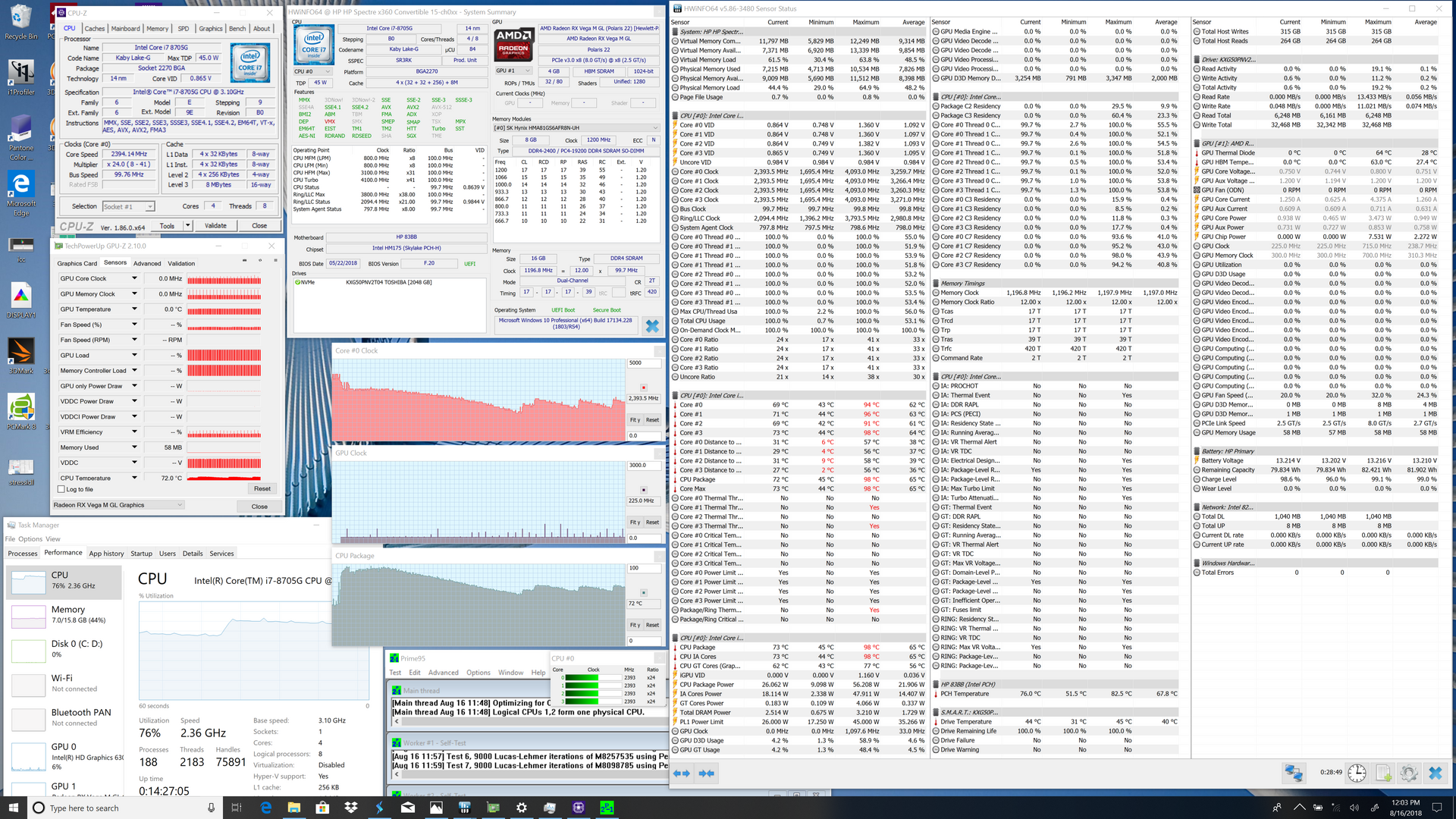Screen dimensions: 1456x819
Task: Toggle ECC N checkbox in memory modules
Action: 653,140
